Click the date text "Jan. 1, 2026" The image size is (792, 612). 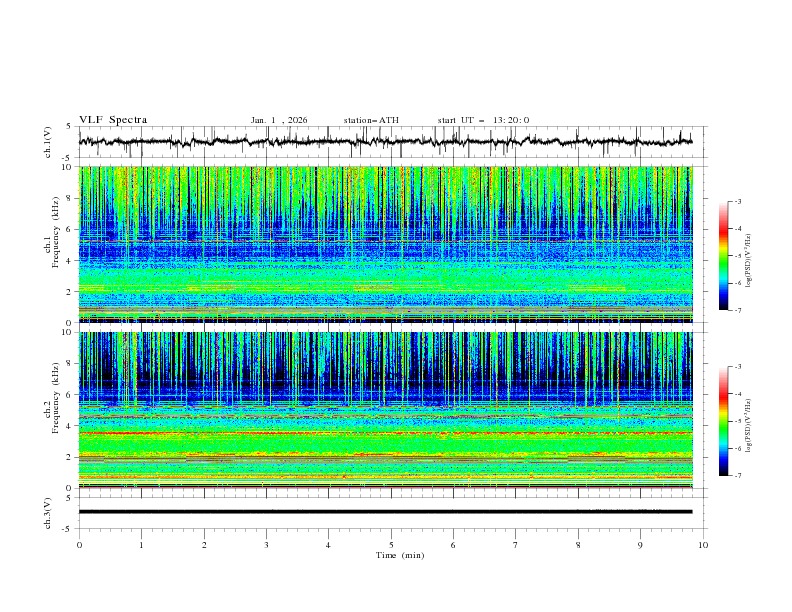[279, 120]
